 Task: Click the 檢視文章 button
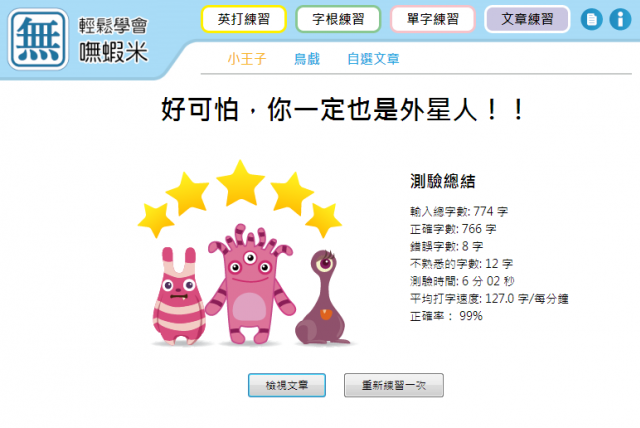coord(287,385)
